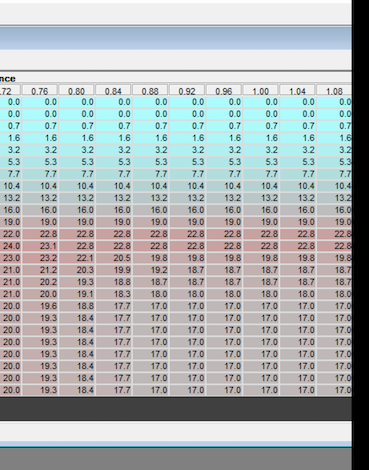The image size is (369, 470).
Task: Select 10.4 in the 0.92 column
Action: (x=188, y=186)
